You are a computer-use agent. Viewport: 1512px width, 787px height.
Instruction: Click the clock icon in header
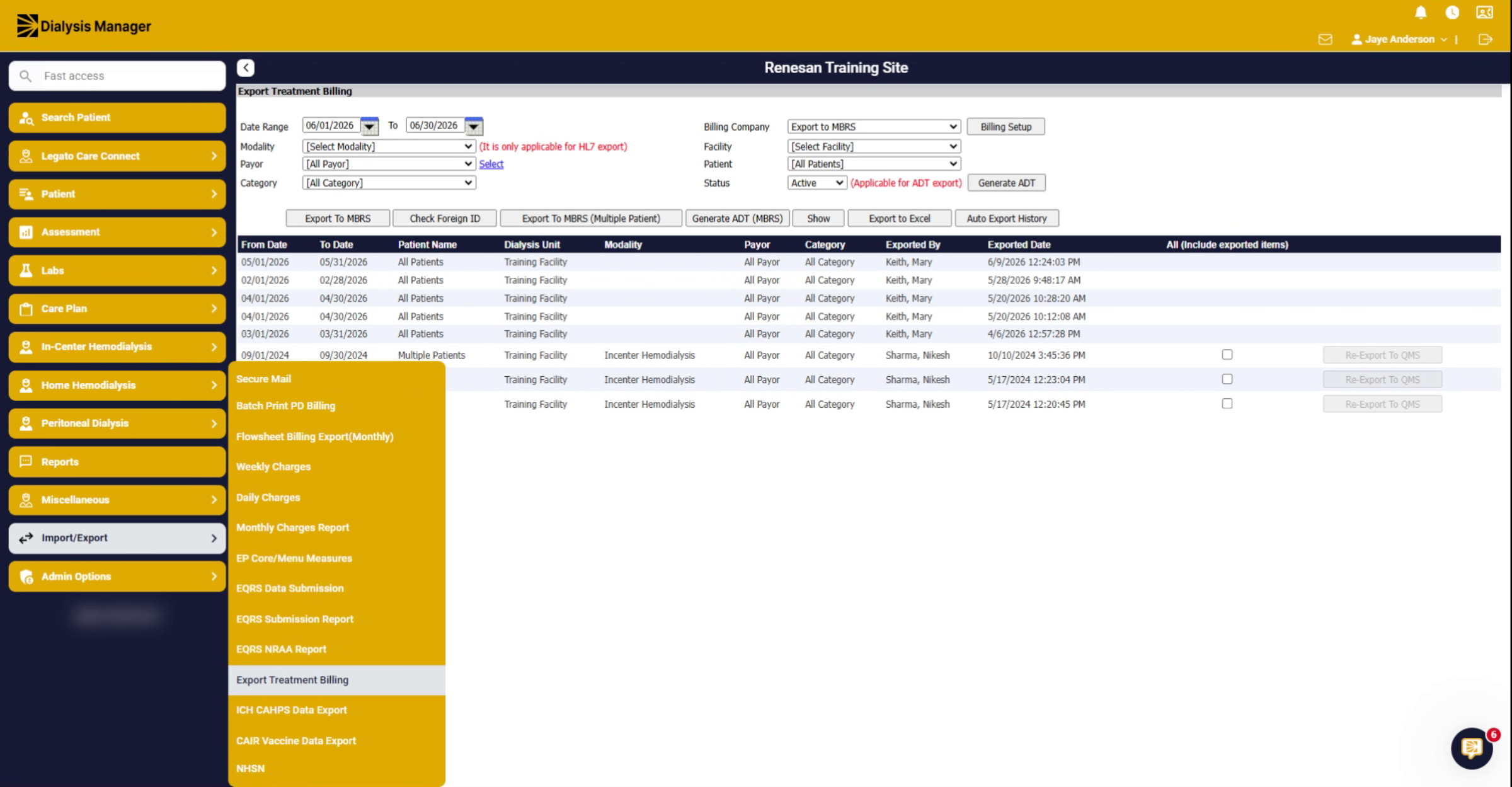pyautogui.click(x=1452, y=13)
